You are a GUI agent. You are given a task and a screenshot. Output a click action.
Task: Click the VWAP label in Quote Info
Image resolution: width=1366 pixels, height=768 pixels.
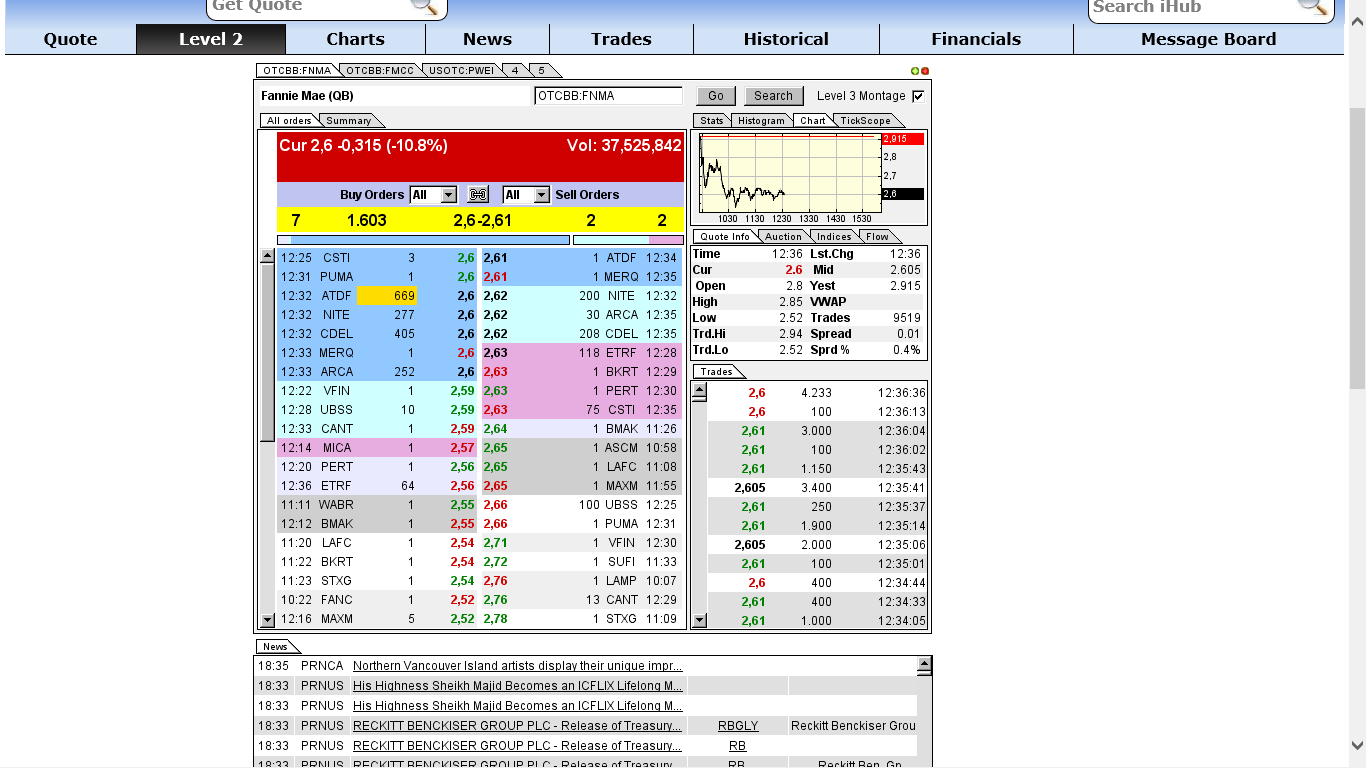(828, 302)
